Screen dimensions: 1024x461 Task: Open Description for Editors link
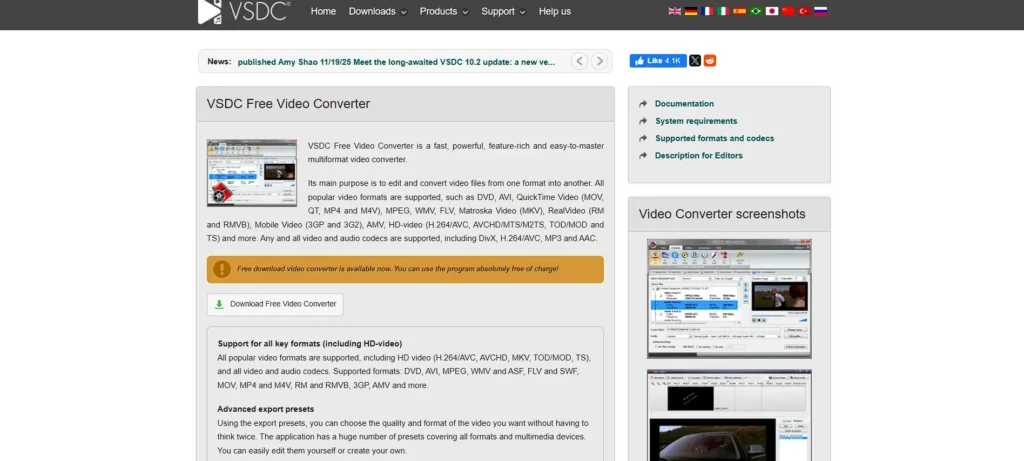(699, 155)
